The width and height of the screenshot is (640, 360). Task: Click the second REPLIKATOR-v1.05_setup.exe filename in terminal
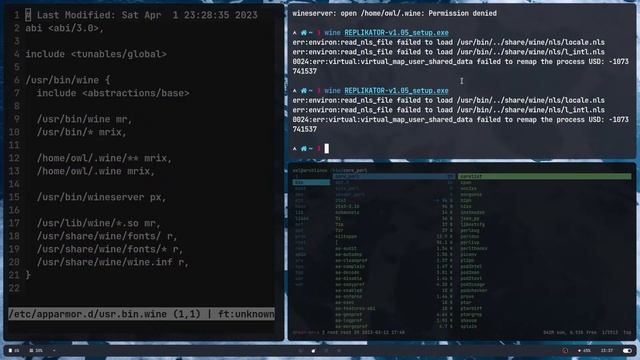(396, 91)
